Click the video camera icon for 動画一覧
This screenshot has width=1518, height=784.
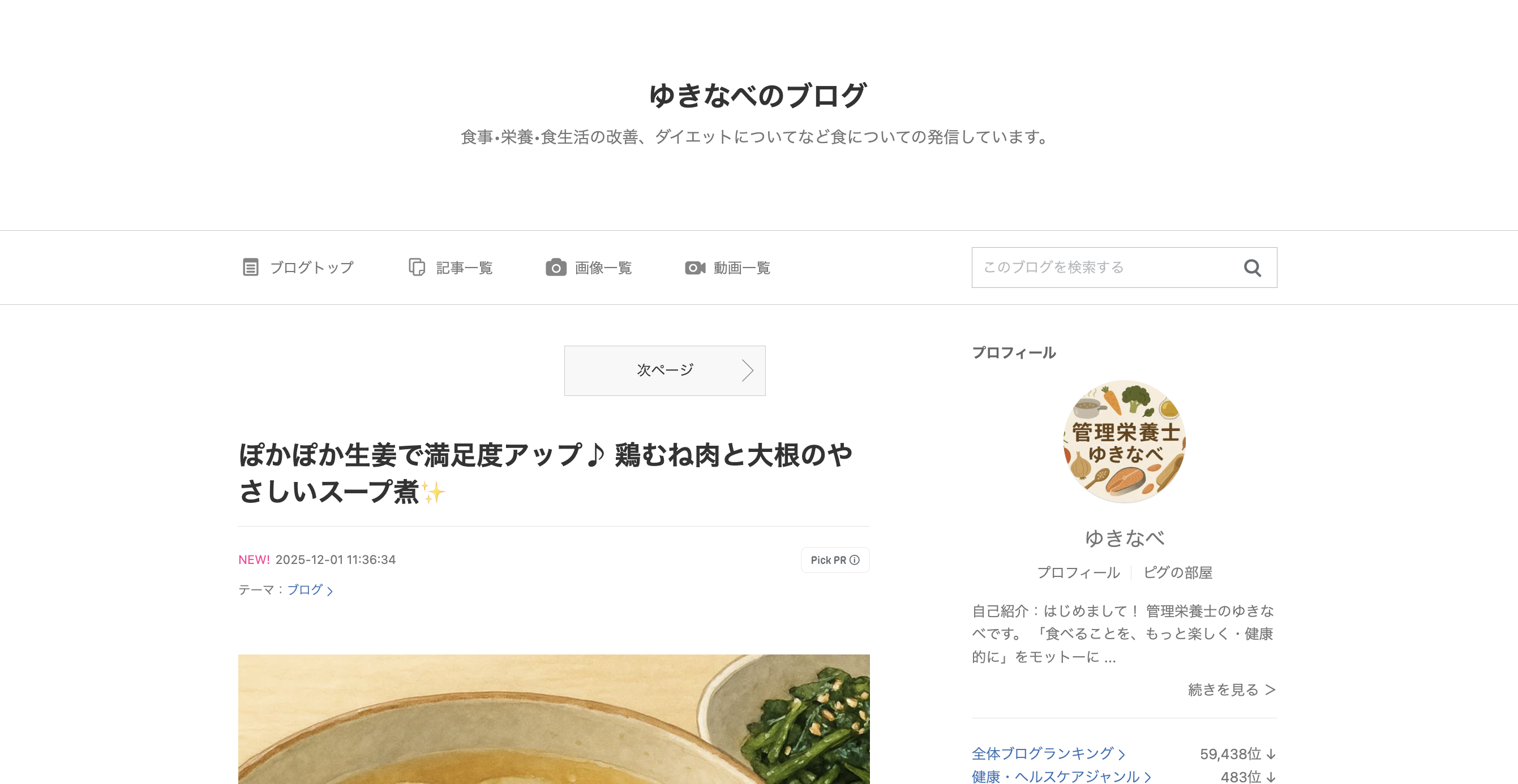click(695, 268)
